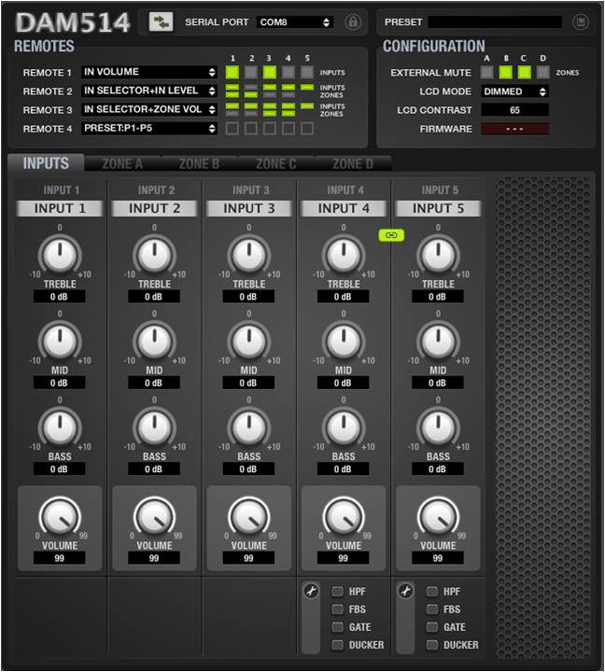Toggle External Mute zone B indicator
The width and height of the screenshot is (605, 672).
pos(505,72)
